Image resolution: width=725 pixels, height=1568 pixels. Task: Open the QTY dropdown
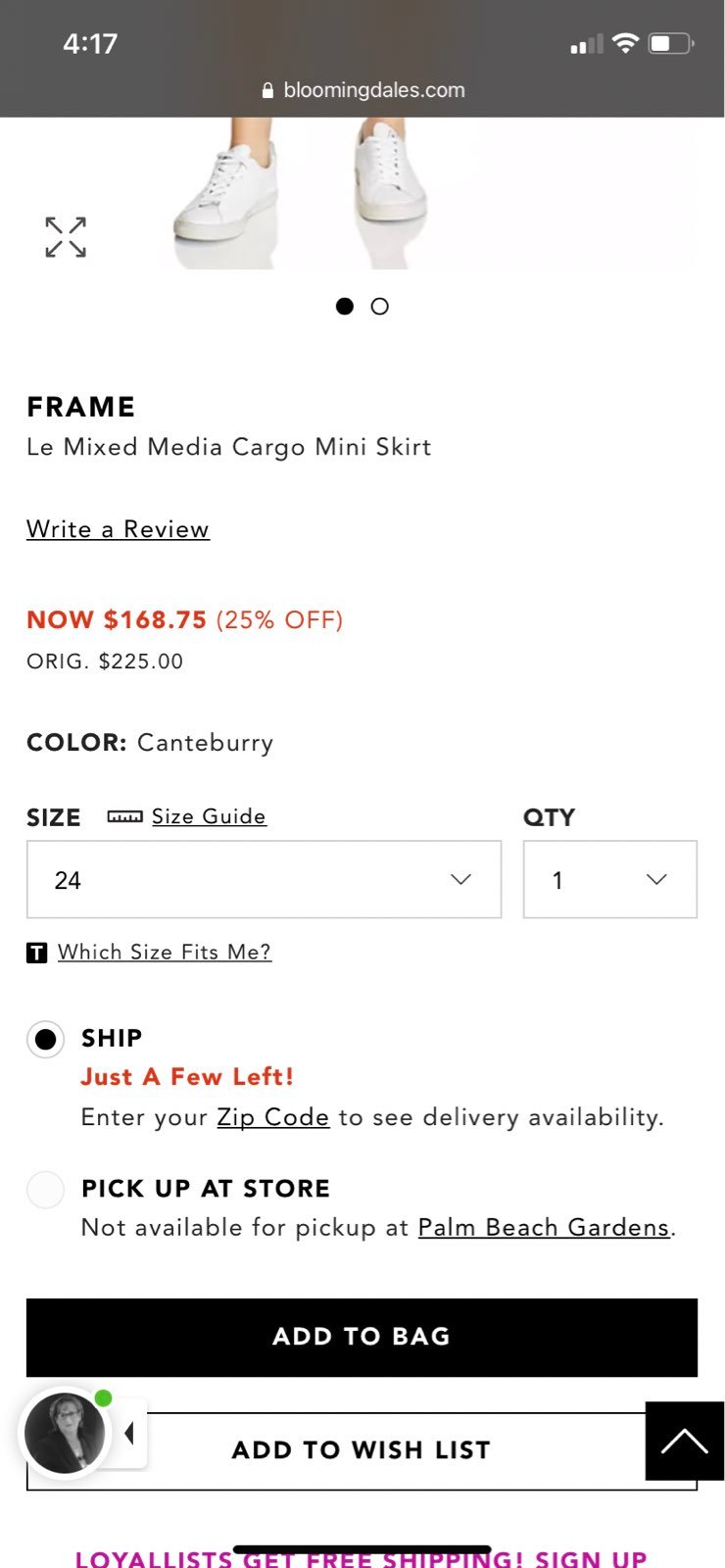(610, 879)
